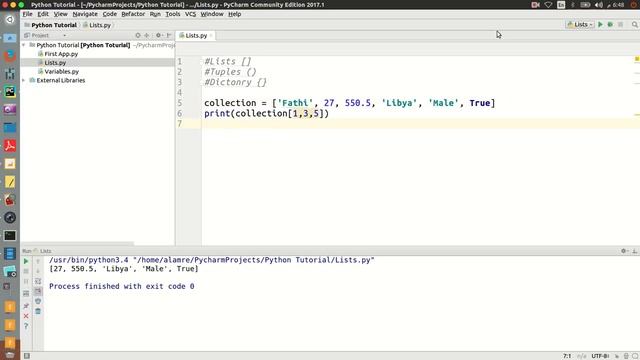Open Run panel help question mark

(26, 326)
